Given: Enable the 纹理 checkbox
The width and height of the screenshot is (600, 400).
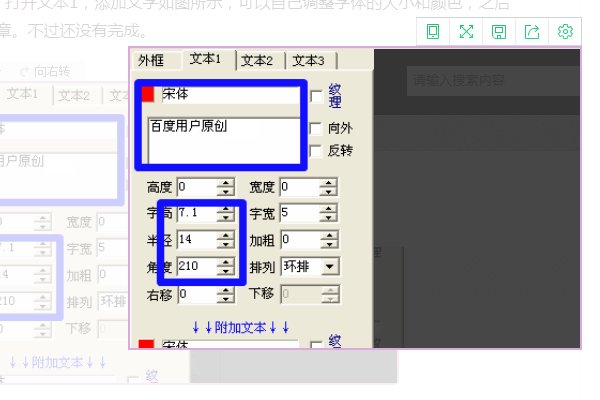Looking at the screenshot, I should [316, 96].
